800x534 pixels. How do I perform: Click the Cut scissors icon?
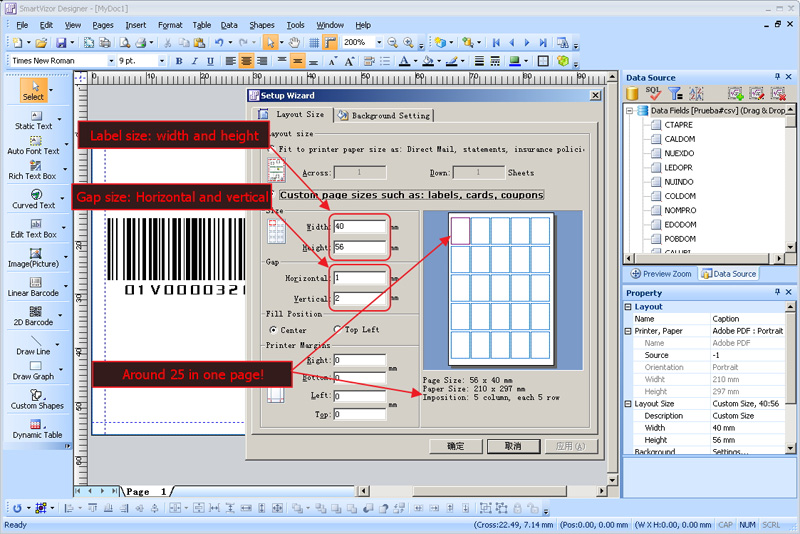point(167,43)
